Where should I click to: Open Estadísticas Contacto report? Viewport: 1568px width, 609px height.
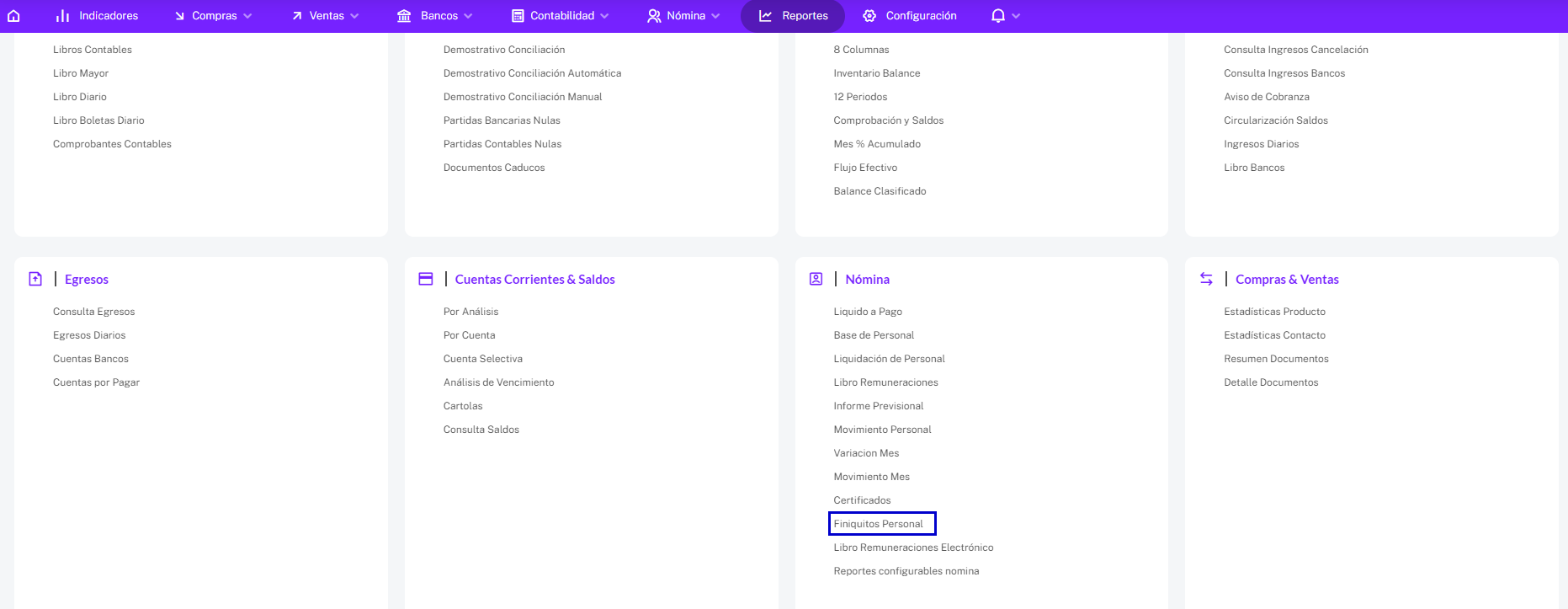1274,335
